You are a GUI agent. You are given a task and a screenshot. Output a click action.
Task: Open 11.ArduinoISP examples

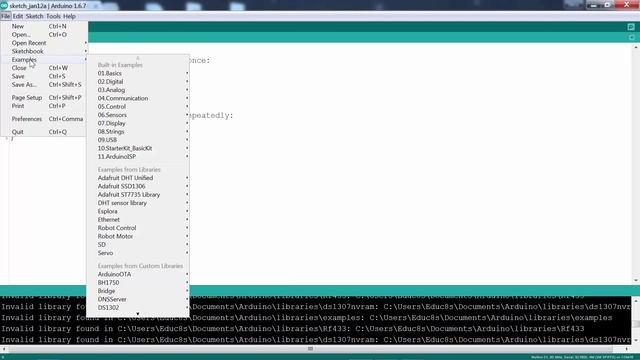point(138,157)
